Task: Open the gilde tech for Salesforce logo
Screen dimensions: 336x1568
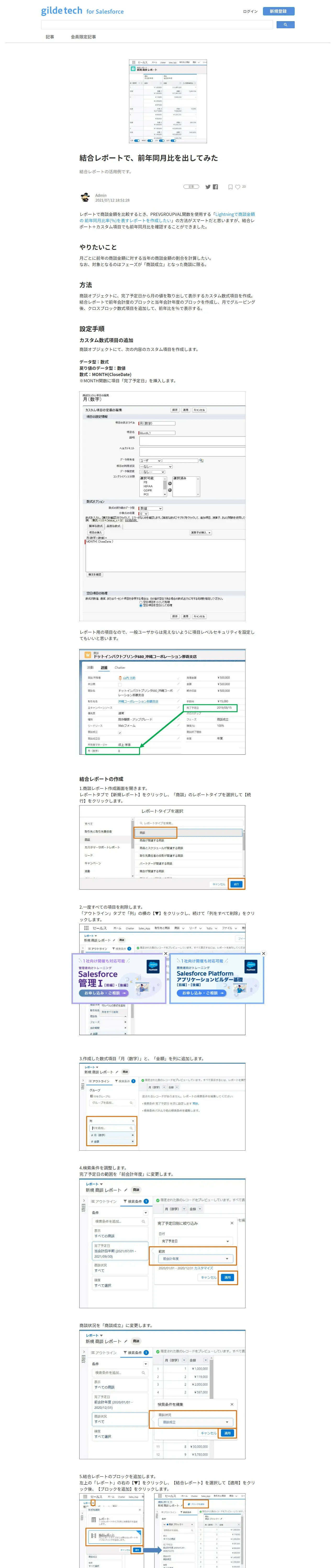Action: [x=82, y=11]
